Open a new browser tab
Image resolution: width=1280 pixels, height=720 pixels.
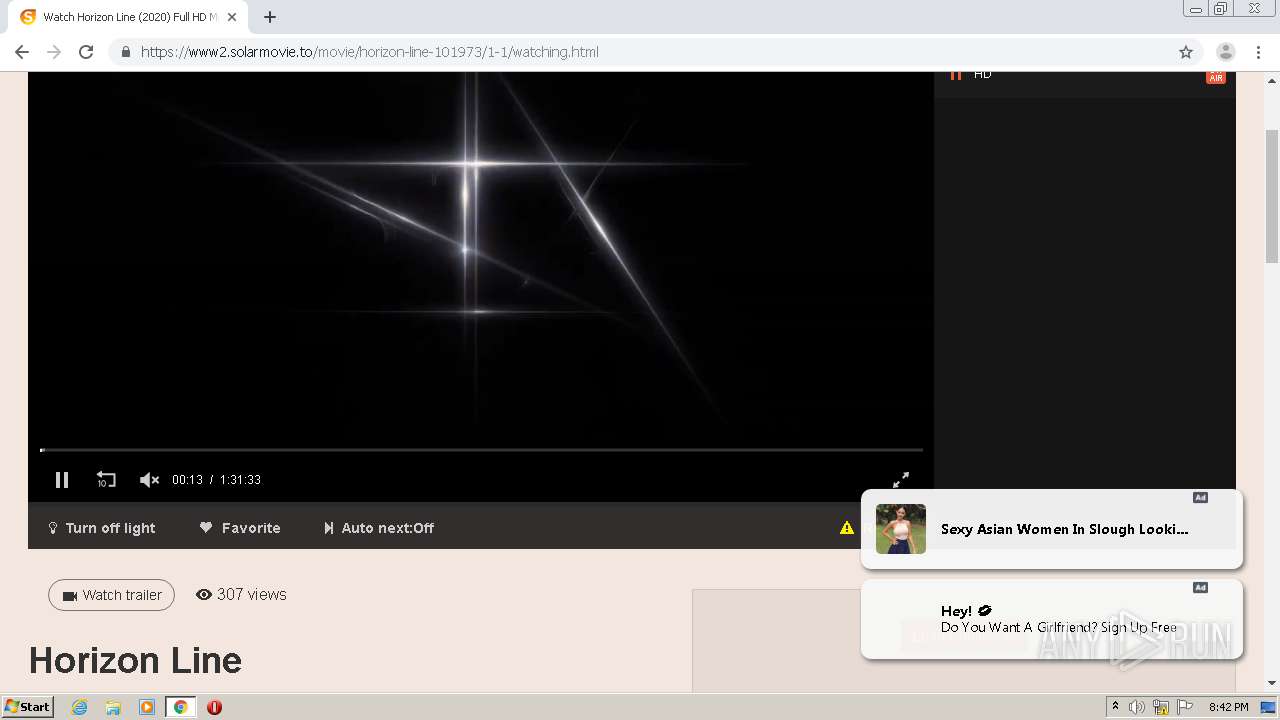click(270, 17)
